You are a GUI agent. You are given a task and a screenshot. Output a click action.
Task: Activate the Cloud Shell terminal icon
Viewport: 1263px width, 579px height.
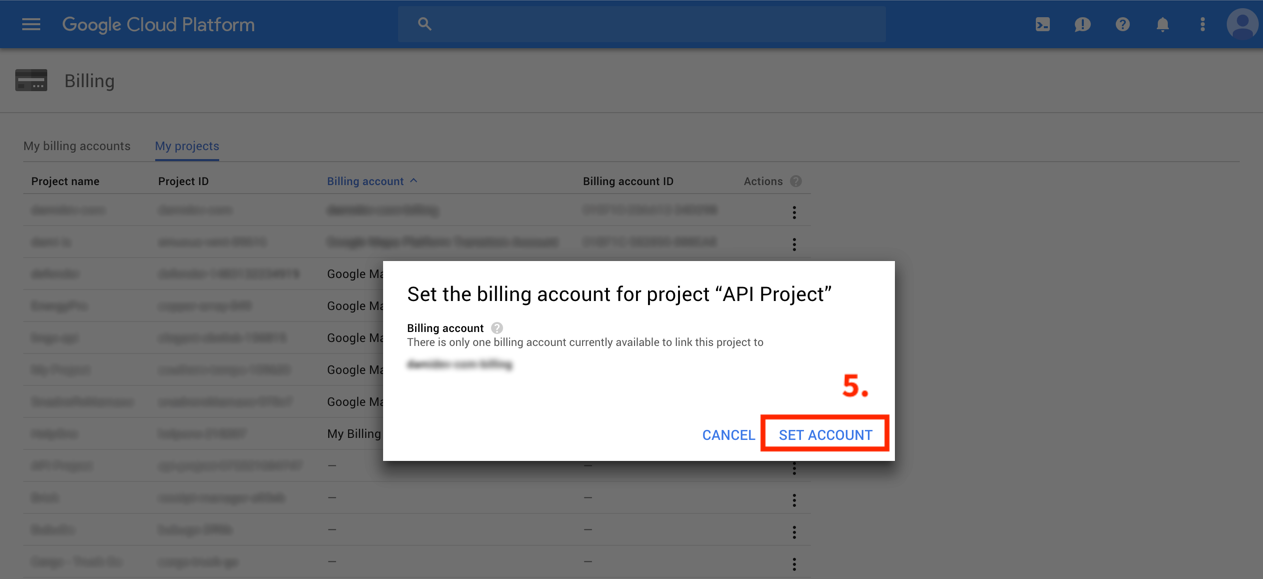(x=1042, y=24)
